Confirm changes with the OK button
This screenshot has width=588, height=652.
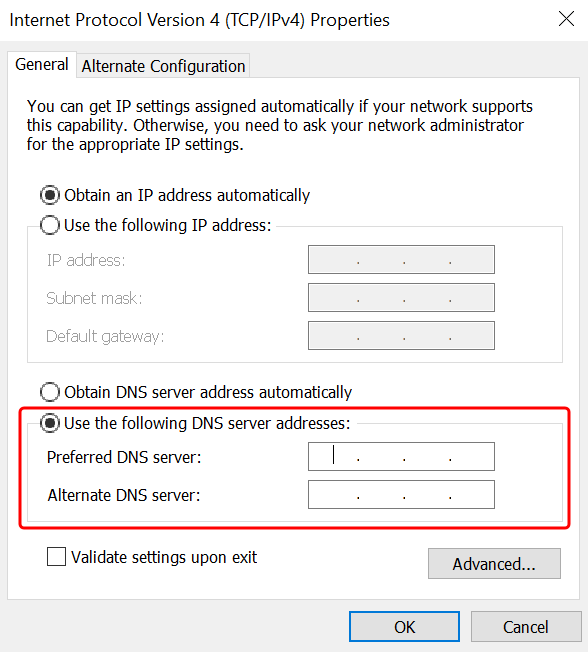(404, 626)
